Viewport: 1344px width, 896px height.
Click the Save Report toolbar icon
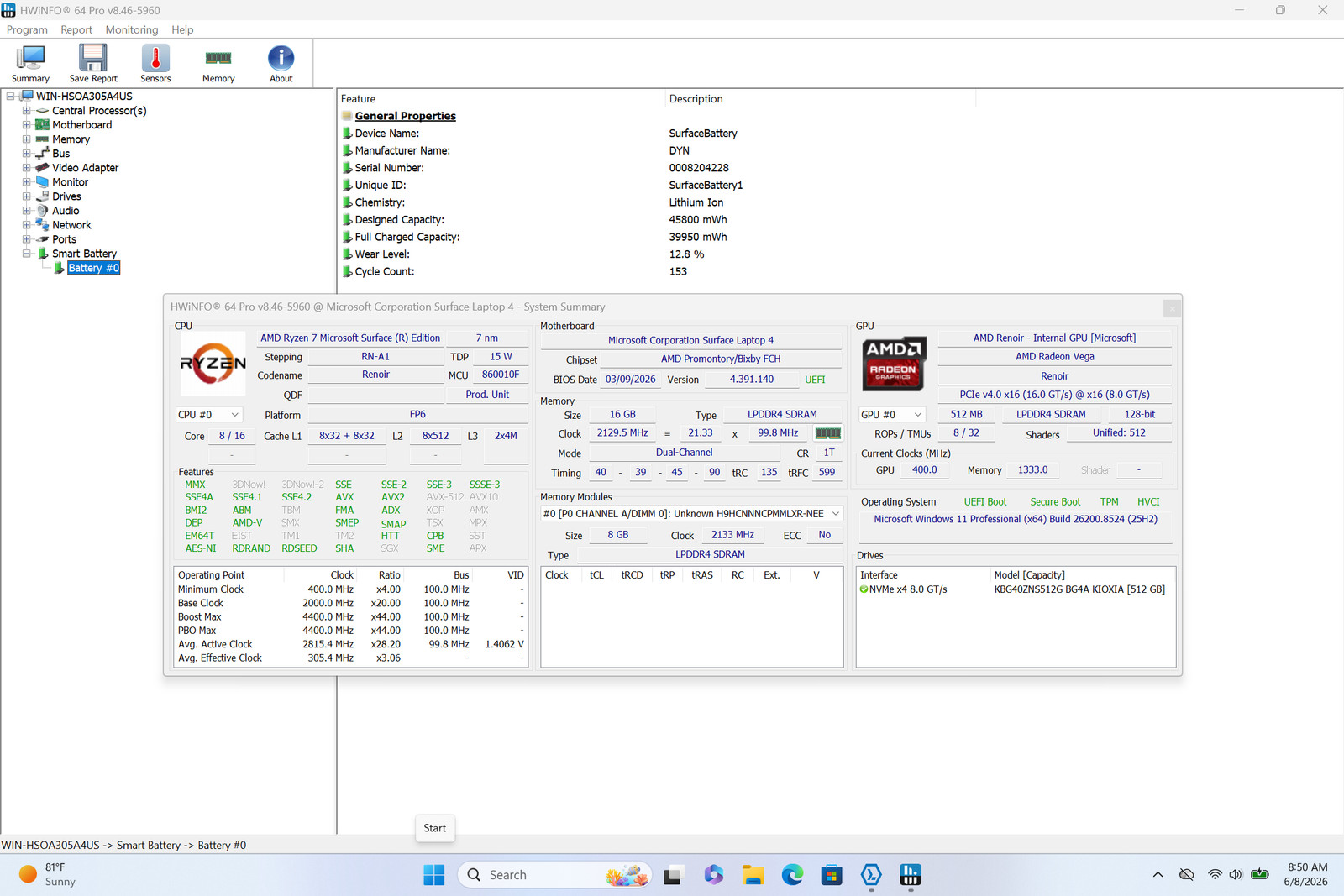93,64
